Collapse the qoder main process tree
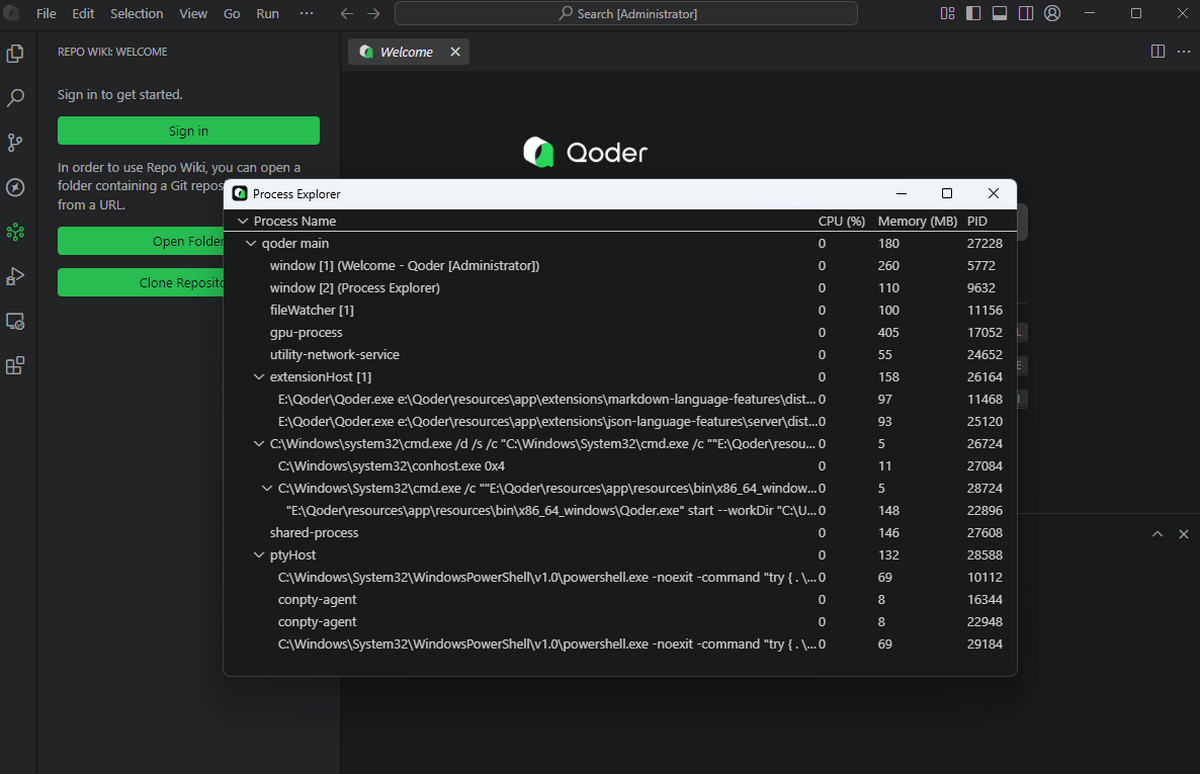Screen dimensions: 1200x774 251,244
